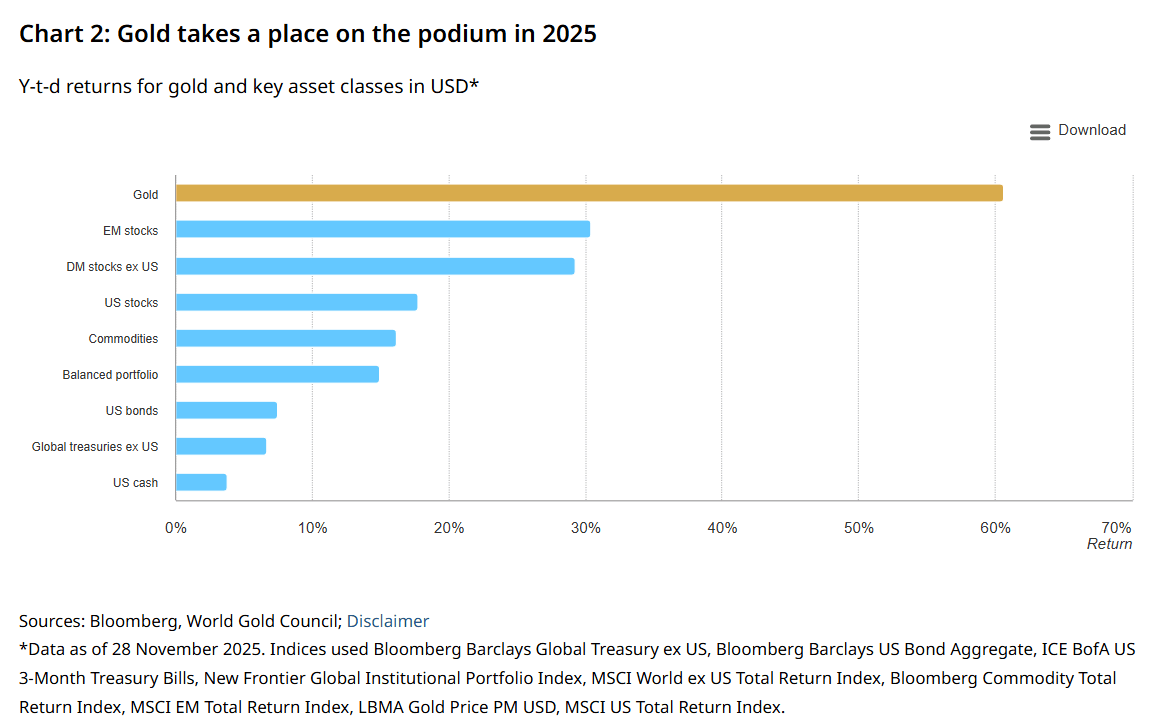Click the EM stocks axis label
This screenshot has width=1152, height=728.
[131, 231]
